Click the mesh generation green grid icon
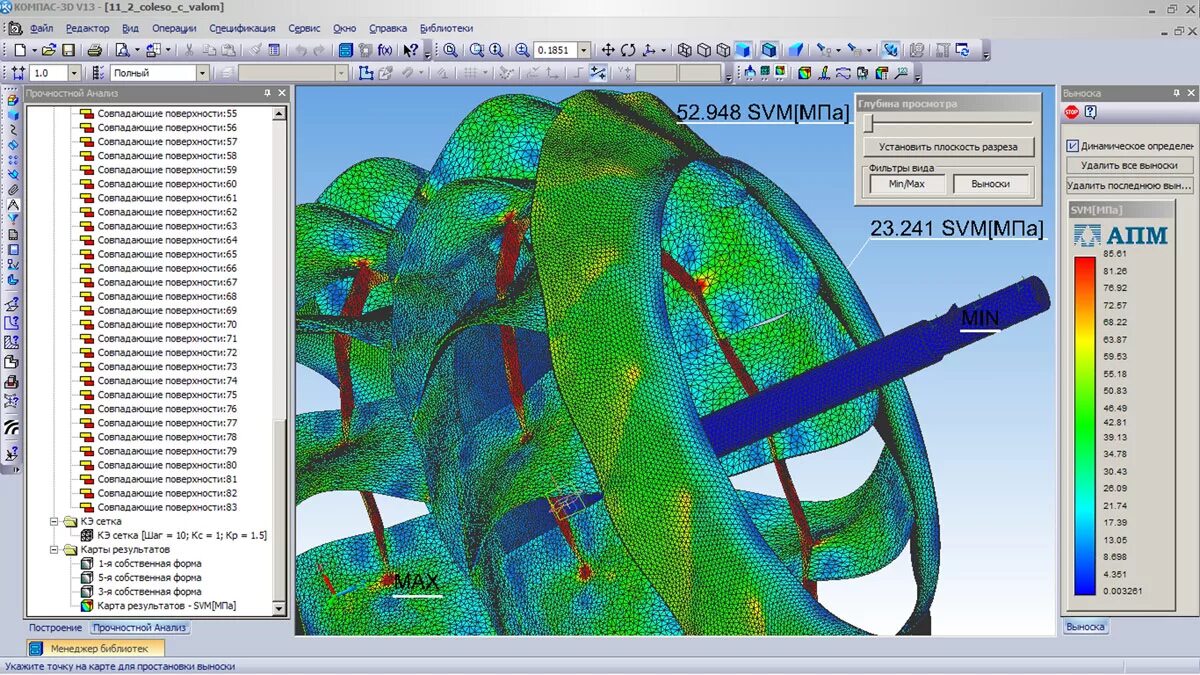The image size is (1200, 675). [x=764, y=72]
